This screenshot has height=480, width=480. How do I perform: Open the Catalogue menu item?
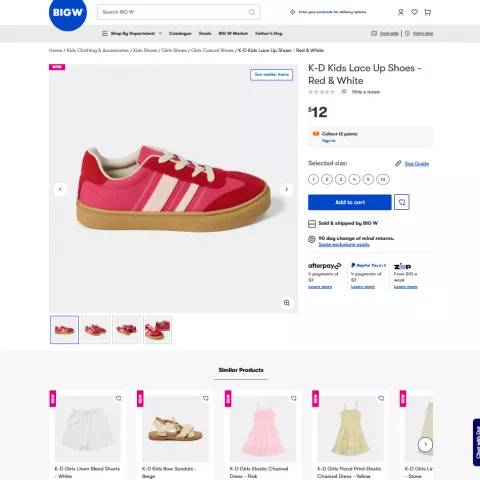click(x=180, y=33)
